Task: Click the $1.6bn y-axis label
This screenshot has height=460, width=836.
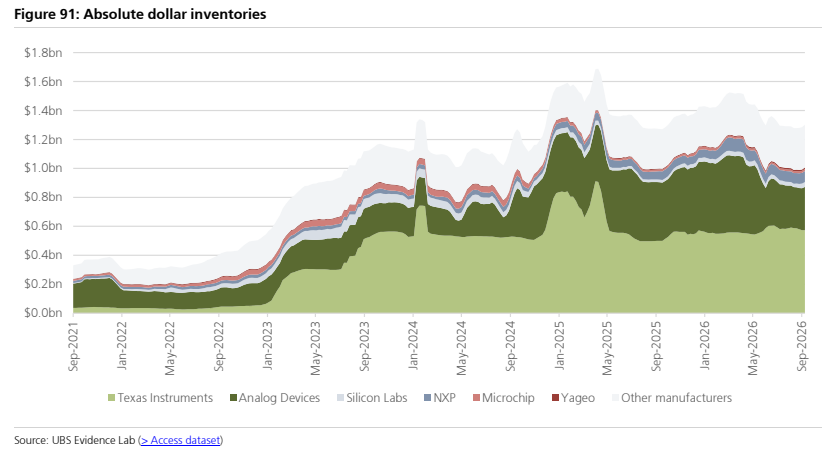Action: (43, 82)
